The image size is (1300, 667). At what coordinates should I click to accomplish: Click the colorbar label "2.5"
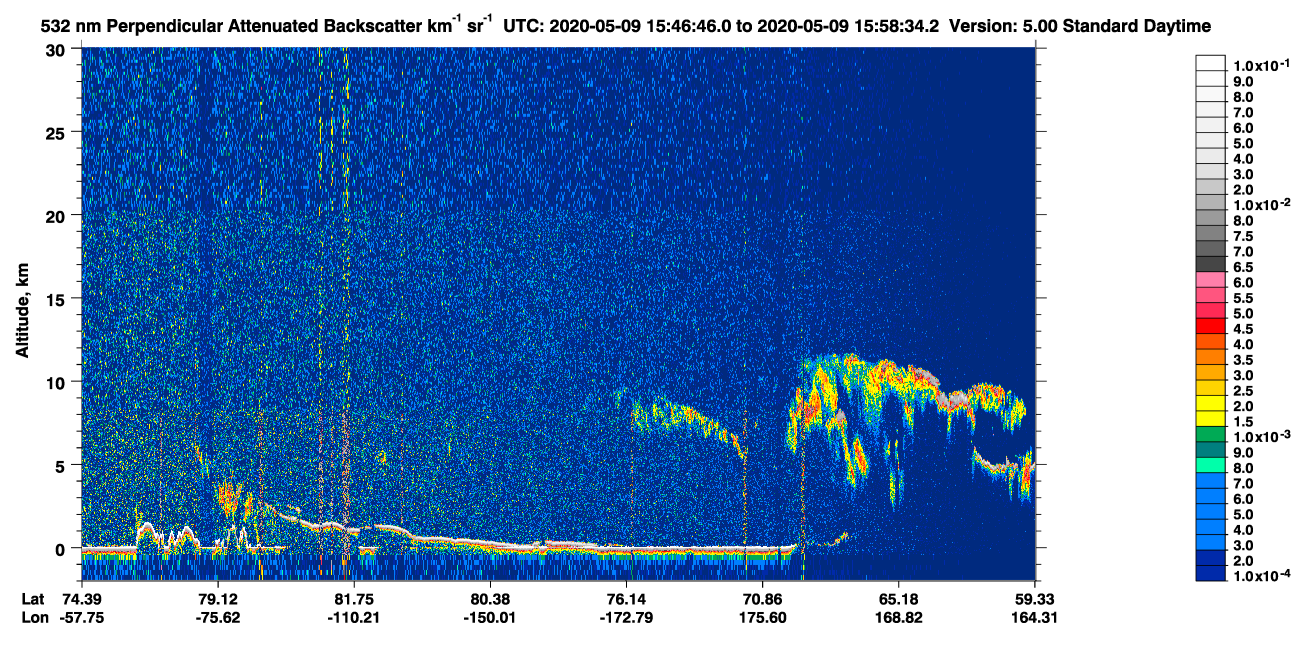click(x=1244, y=391)
